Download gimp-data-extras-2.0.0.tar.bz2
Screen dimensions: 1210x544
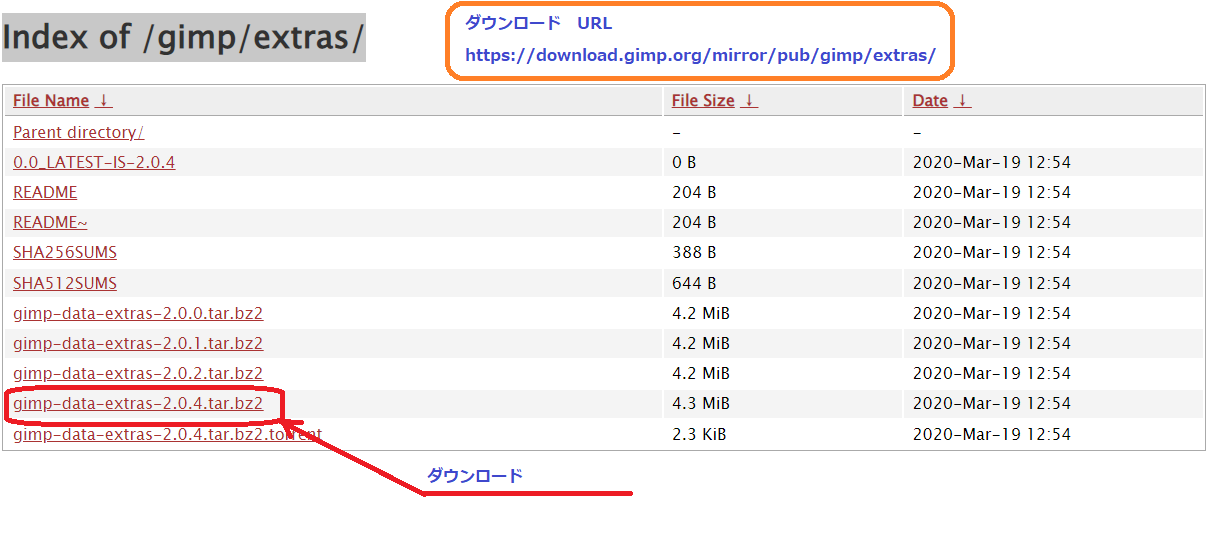[x=138, y=313]
